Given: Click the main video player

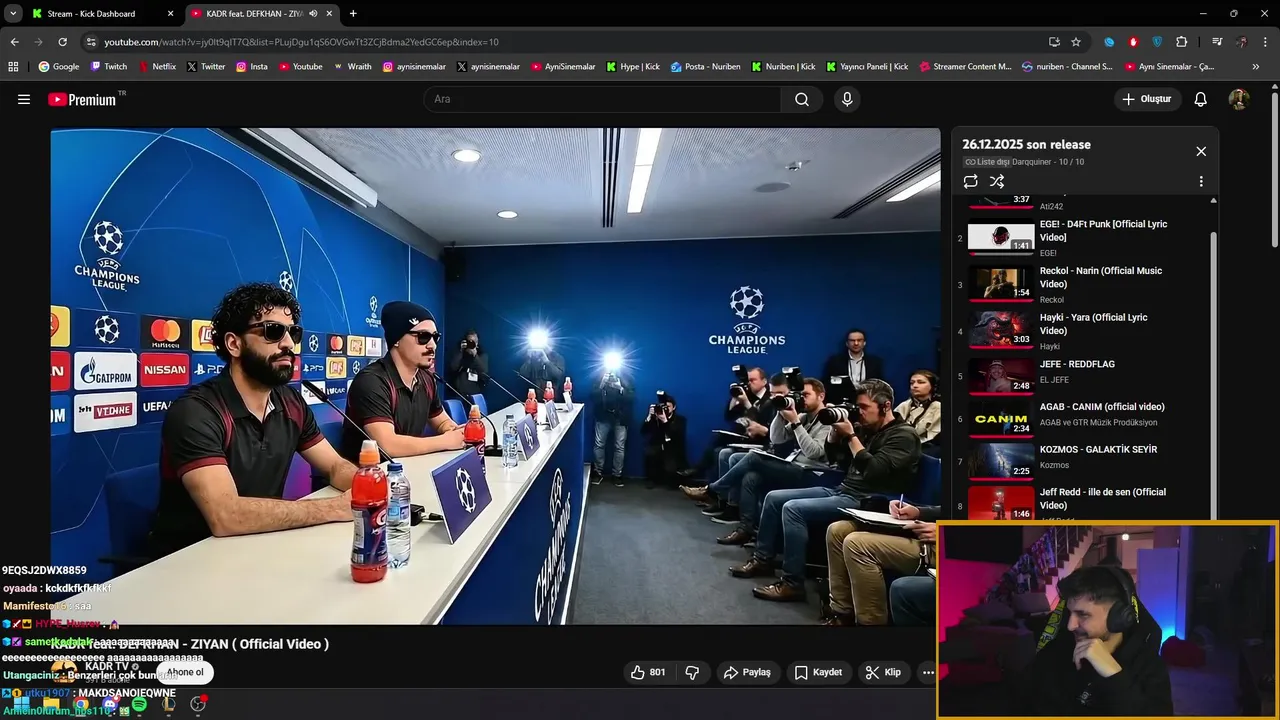Looking at the screenshot, I should click(x=495, y=376).
